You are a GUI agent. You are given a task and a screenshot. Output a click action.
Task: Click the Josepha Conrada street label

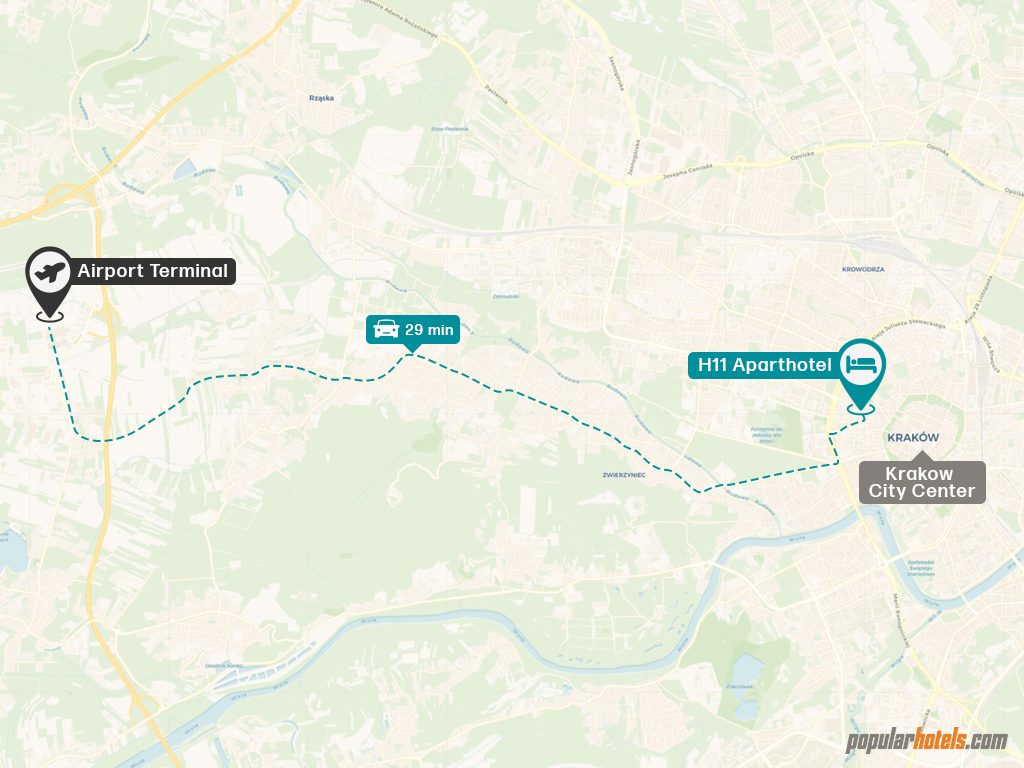click(x=688, y=172)
